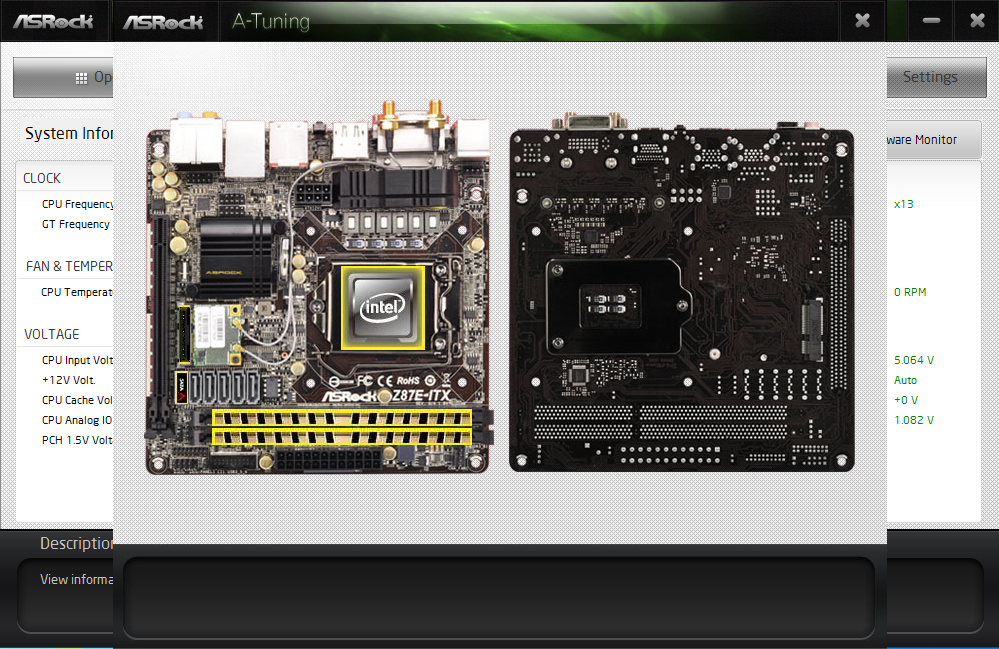999x649 pixels.
Task: Click the ASRock logo of the main window
Action: tap(54, 22)
